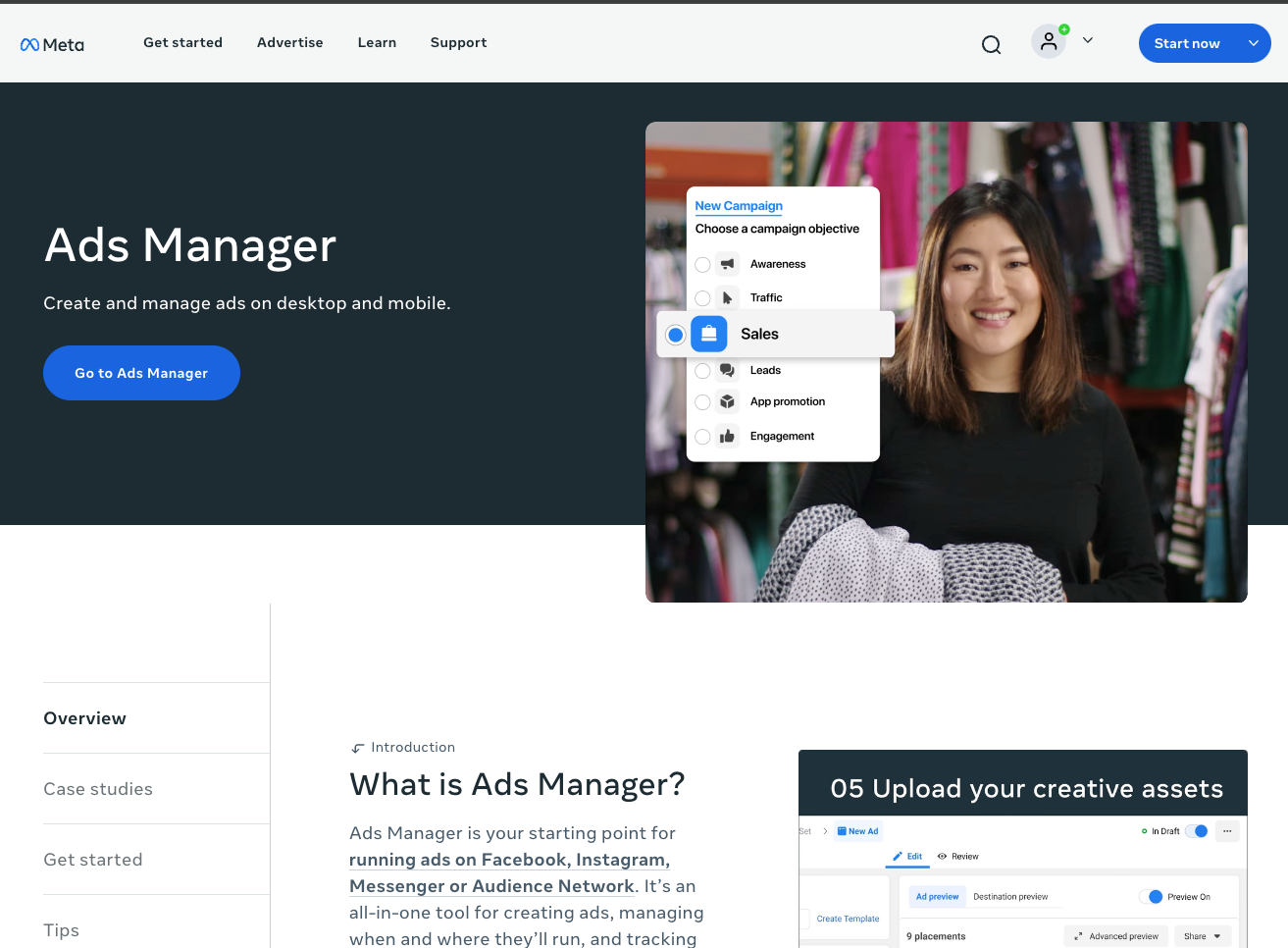Select the Sales radio button

(x=675, y=335)
